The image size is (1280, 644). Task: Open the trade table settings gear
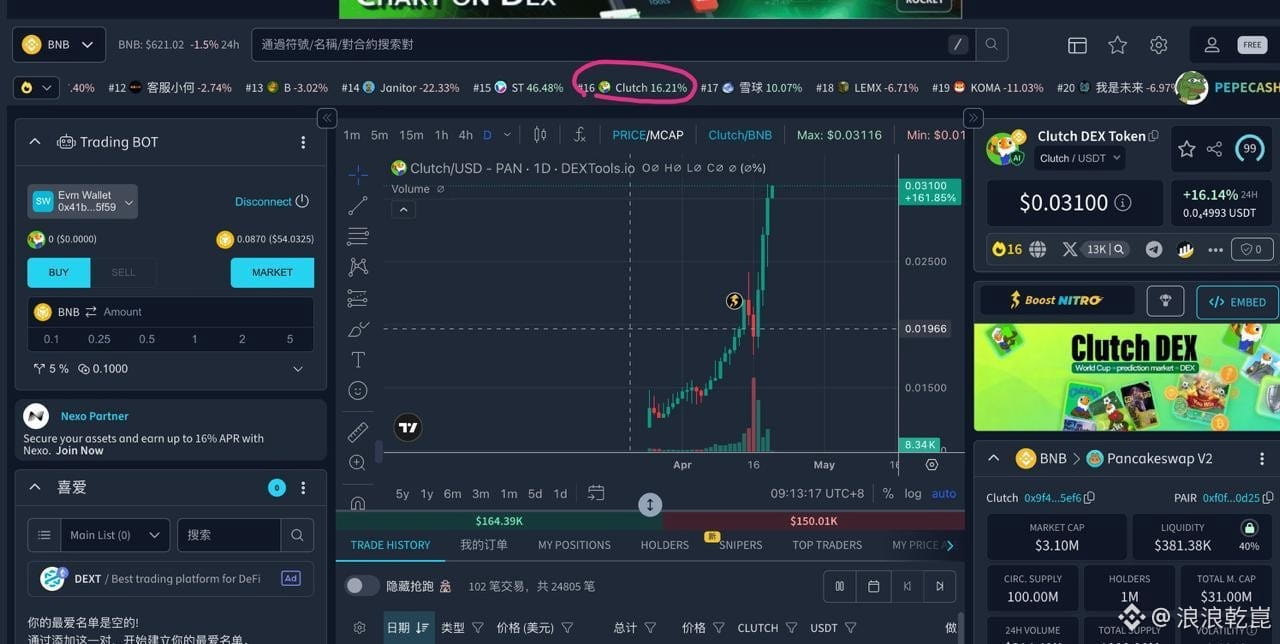pos(360,628)
